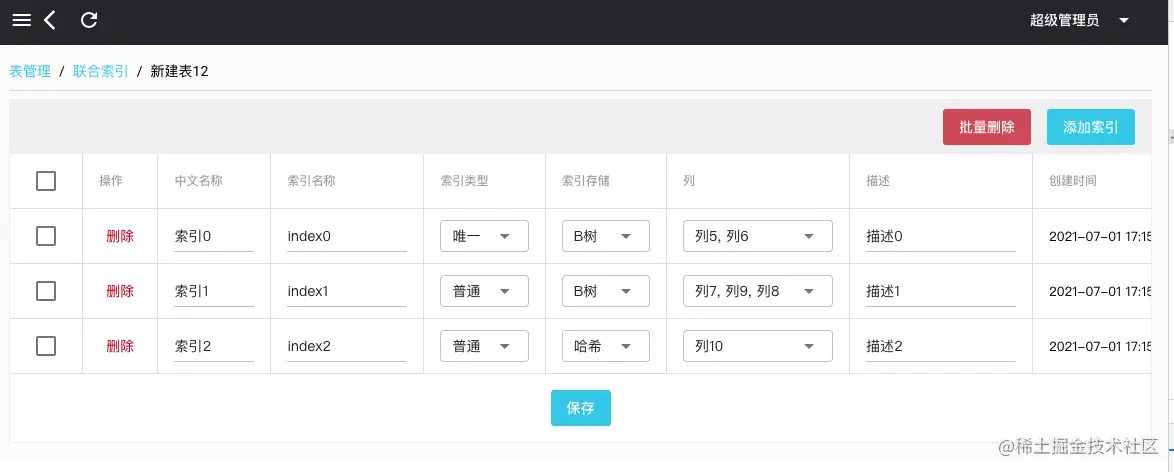
Task: Open the 普通 index type dropdown for index1
Action: point(484,291)
